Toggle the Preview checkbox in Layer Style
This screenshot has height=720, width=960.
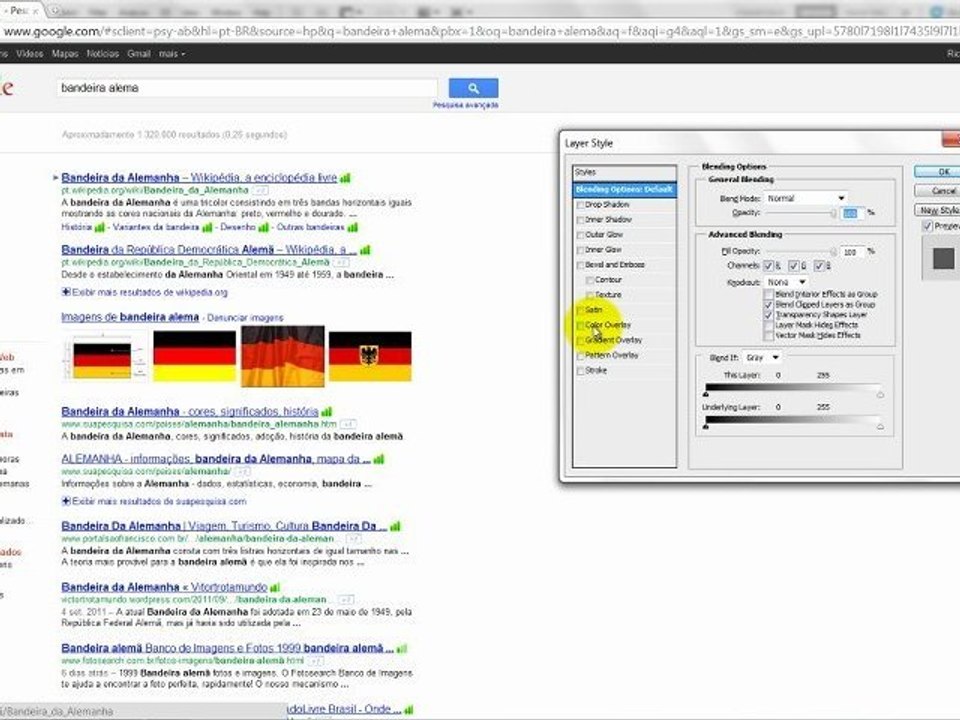pyautogui.click(x=928, y=227)
